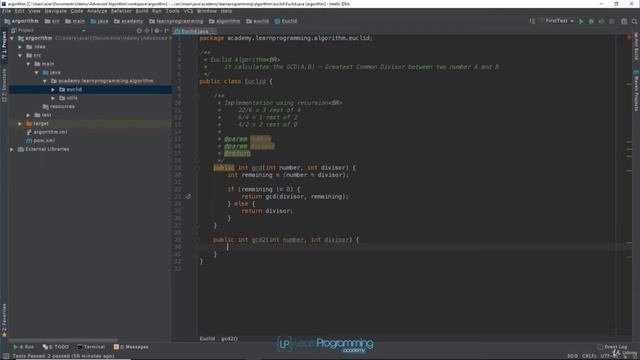Click the disabled Stop icon in toolbar
This screenshot has width=640, height=360.
point(611,21)
